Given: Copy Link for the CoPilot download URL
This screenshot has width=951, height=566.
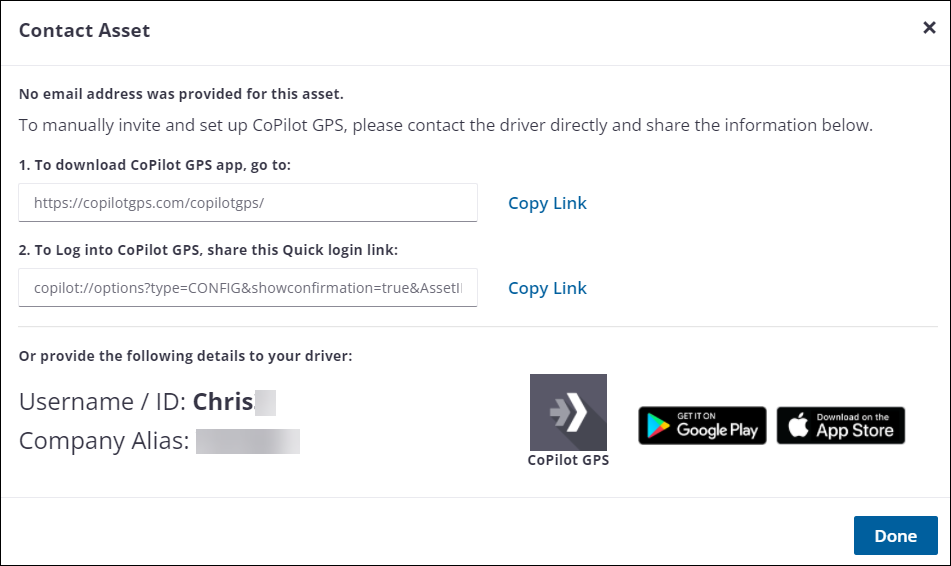Looking at the screenshot, I should (x=547, y=203).
